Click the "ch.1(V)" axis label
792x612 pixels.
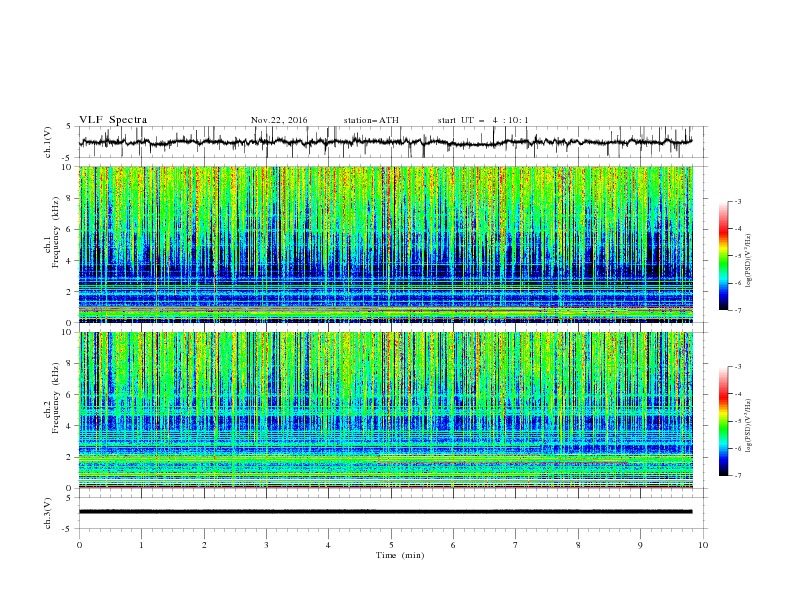coord(48,142)
